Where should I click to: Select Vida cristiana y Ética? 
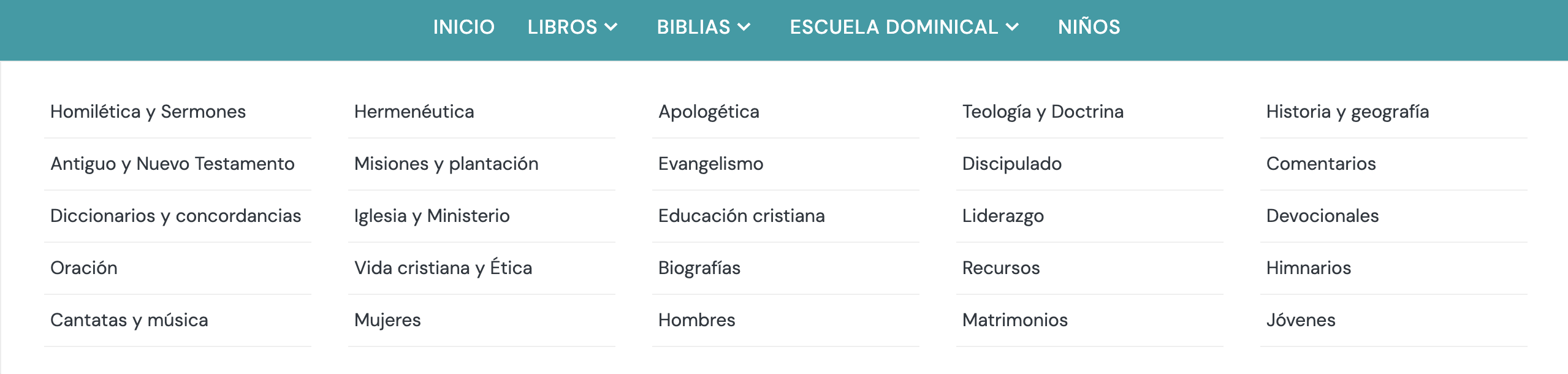pos(443,268)
